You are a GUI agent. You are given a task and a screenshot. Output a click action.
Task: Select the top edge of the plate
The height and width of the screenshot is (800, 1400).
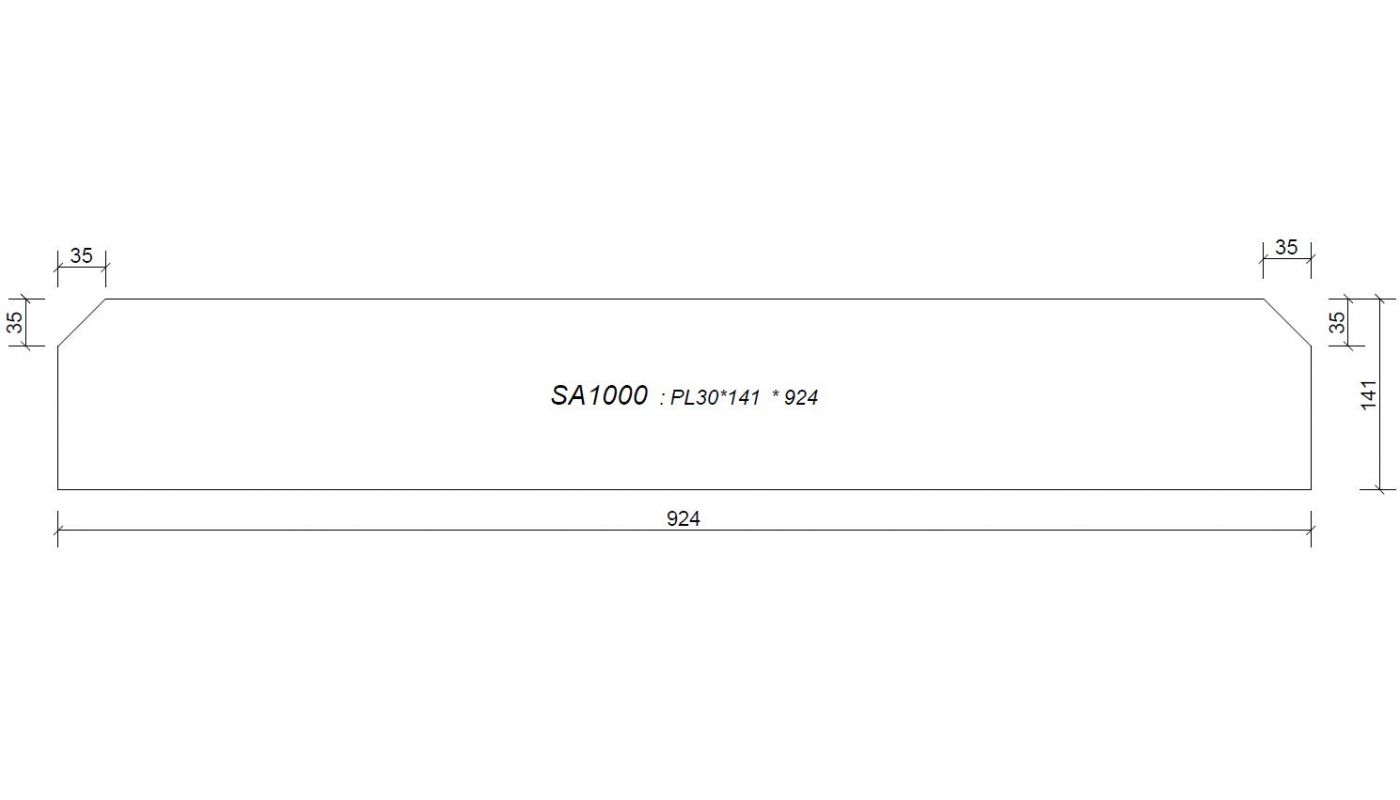[684, 299]
